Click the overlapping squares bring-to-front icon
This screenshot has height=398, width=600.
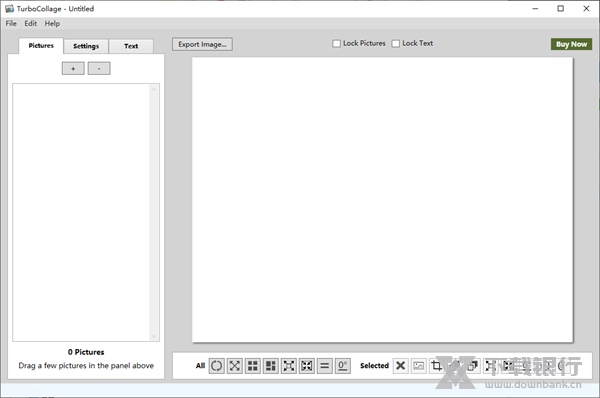point(473,366)
